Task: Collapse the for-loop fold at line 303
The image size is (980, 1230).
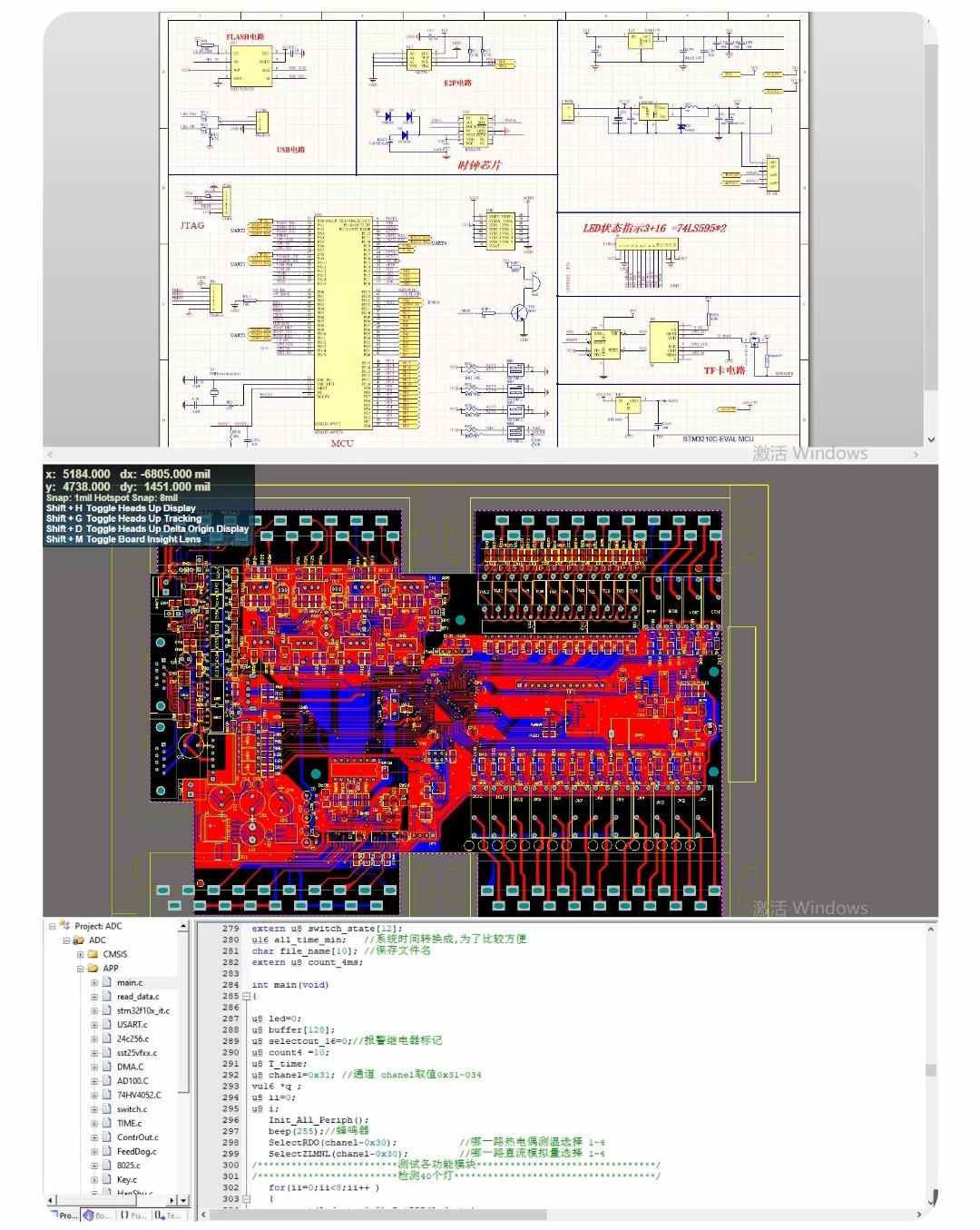Action: click(246, 1198)
